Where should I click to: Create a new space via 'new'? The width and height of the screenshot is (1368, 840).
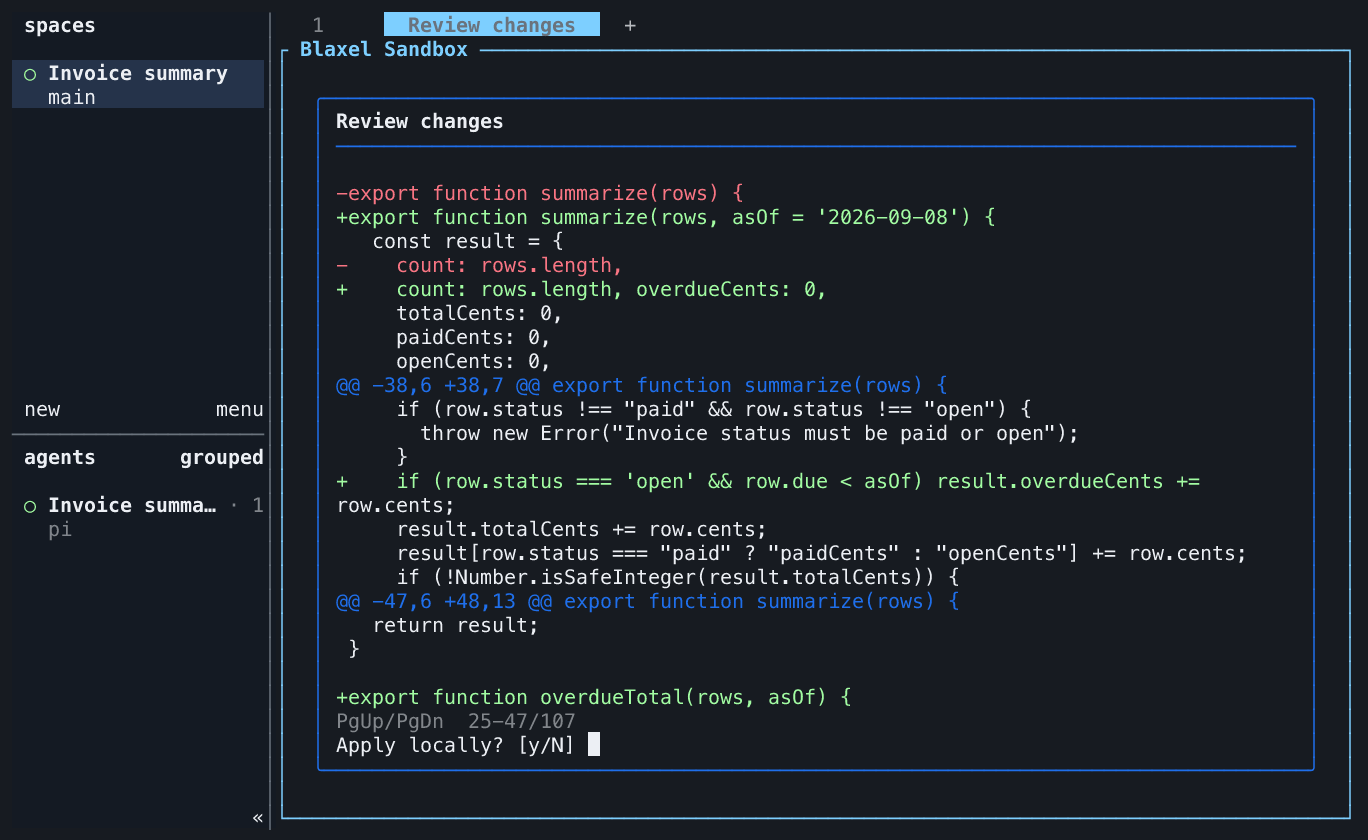42,410
